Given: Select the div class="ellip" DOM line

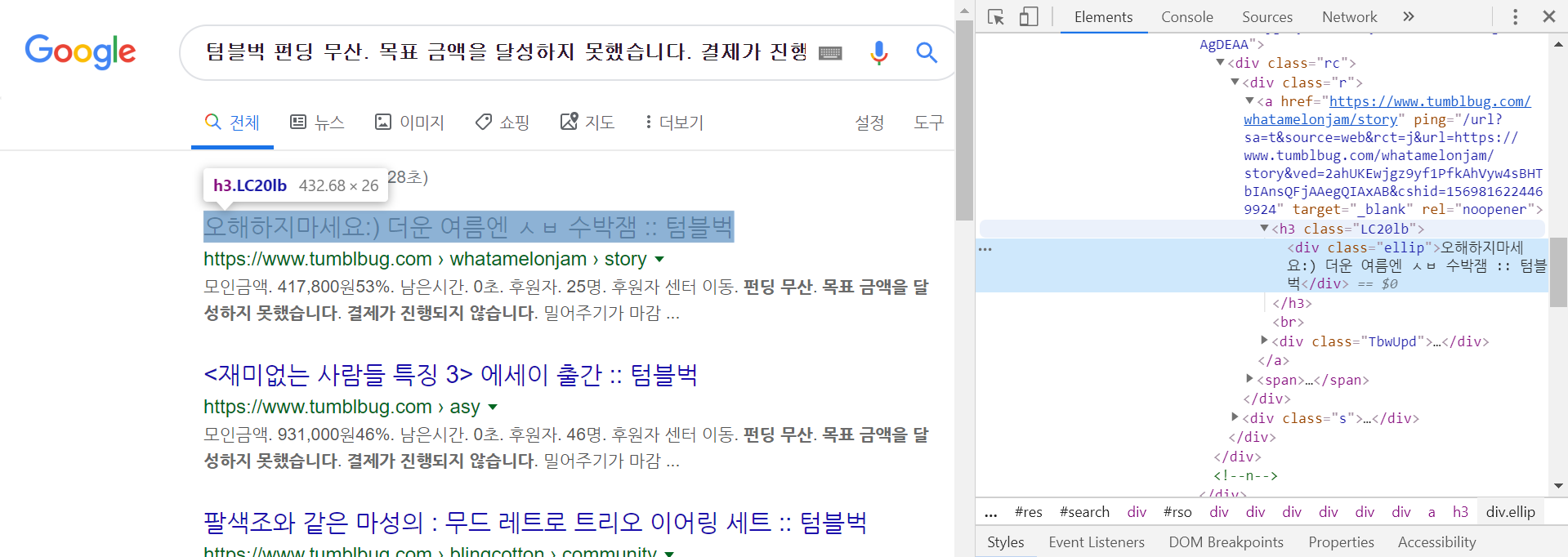Looking at the screenshot, I should click(1262, 265).
